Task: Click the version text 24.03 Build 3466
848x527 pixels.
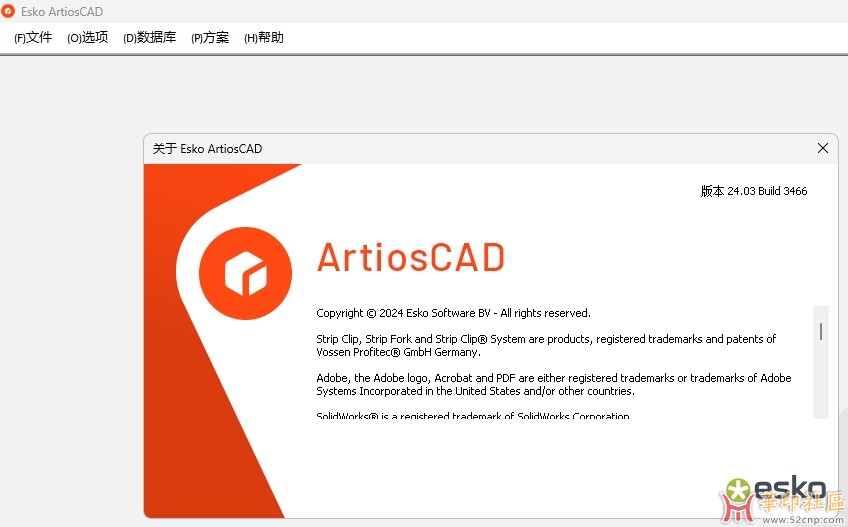Action: [x=753, y=191]
